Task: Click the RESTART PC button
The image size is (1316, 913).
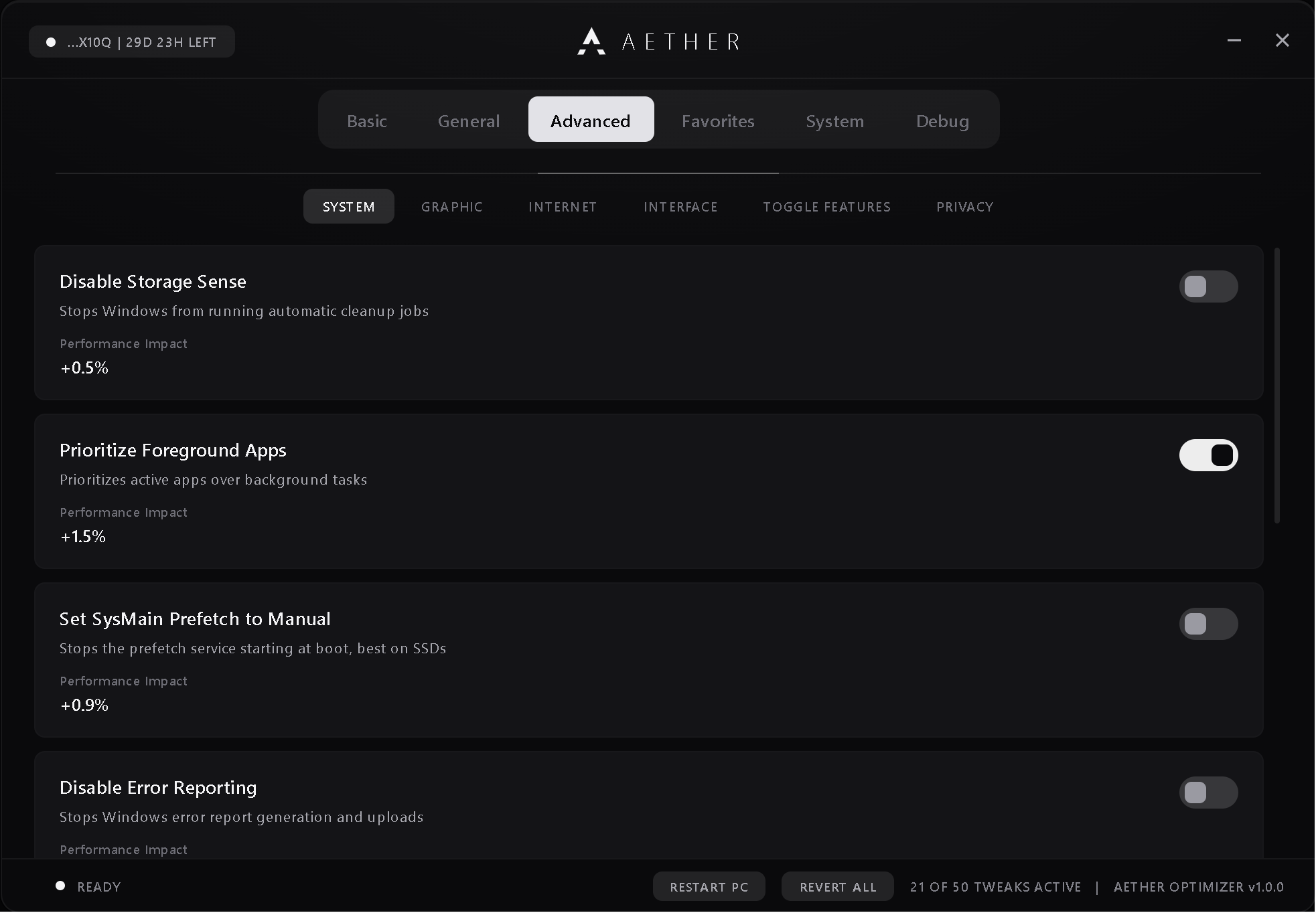Action: point(709,887)
